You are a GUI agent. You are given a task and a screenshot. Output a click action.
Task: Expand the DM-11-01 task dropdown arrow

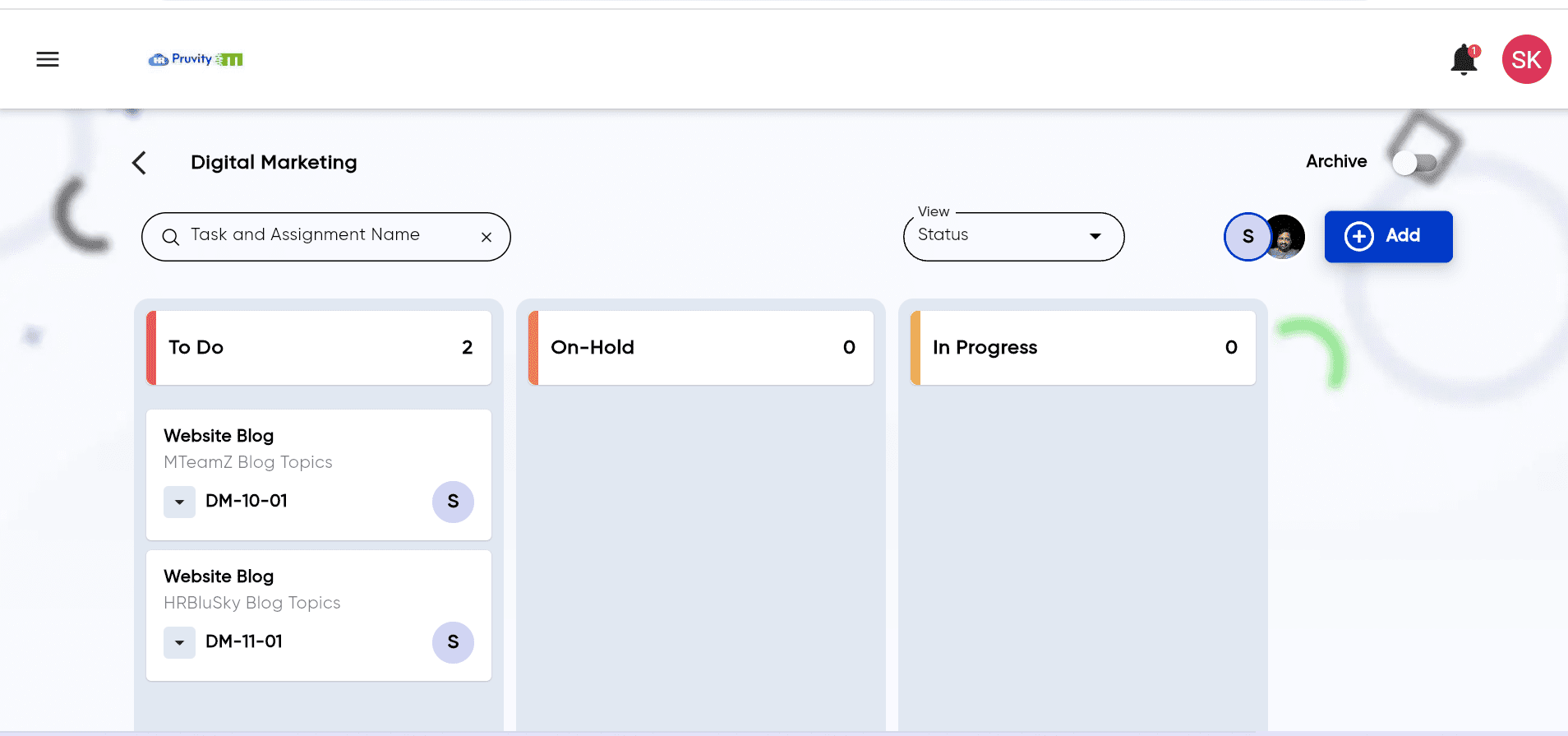pos(179,642)
